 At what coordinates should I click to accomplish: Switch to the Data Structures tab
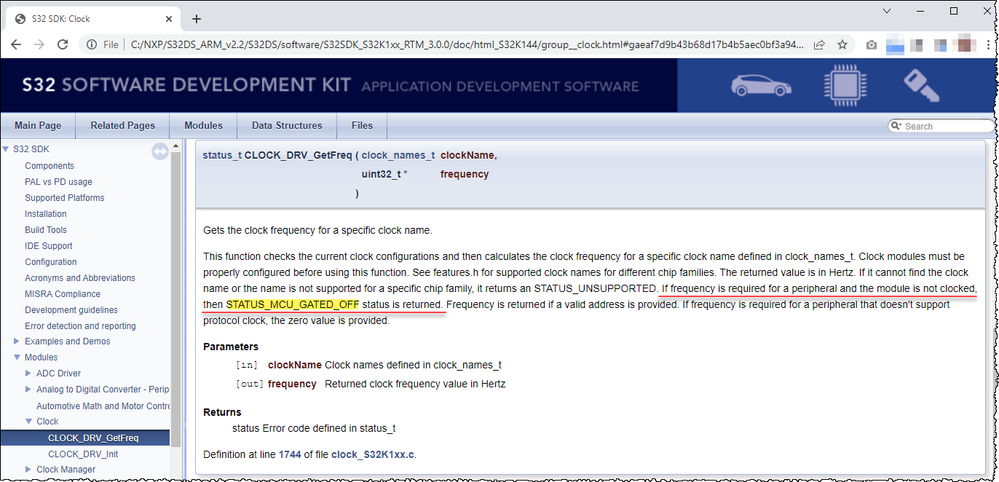[x=287, y=125]
